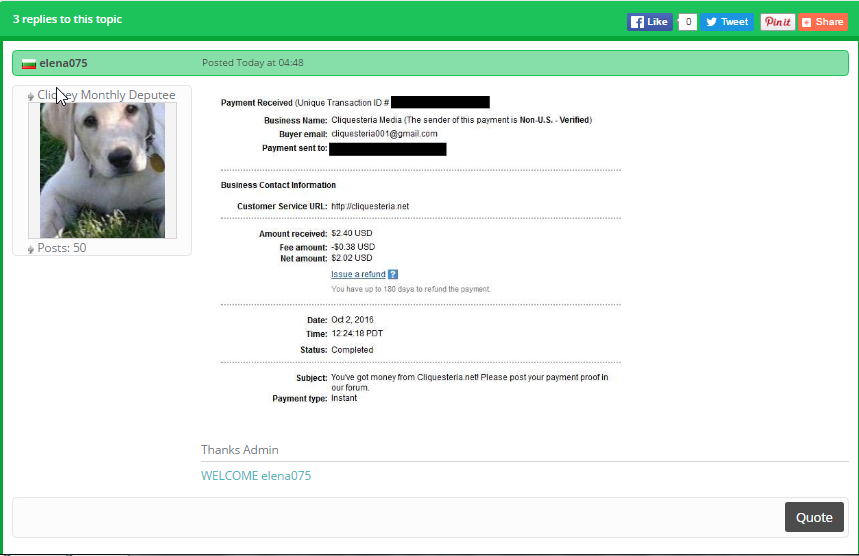Click the http://cliquesteria.net customer service URL
Screen dimensions: 859x556
[x=370, y=206]
